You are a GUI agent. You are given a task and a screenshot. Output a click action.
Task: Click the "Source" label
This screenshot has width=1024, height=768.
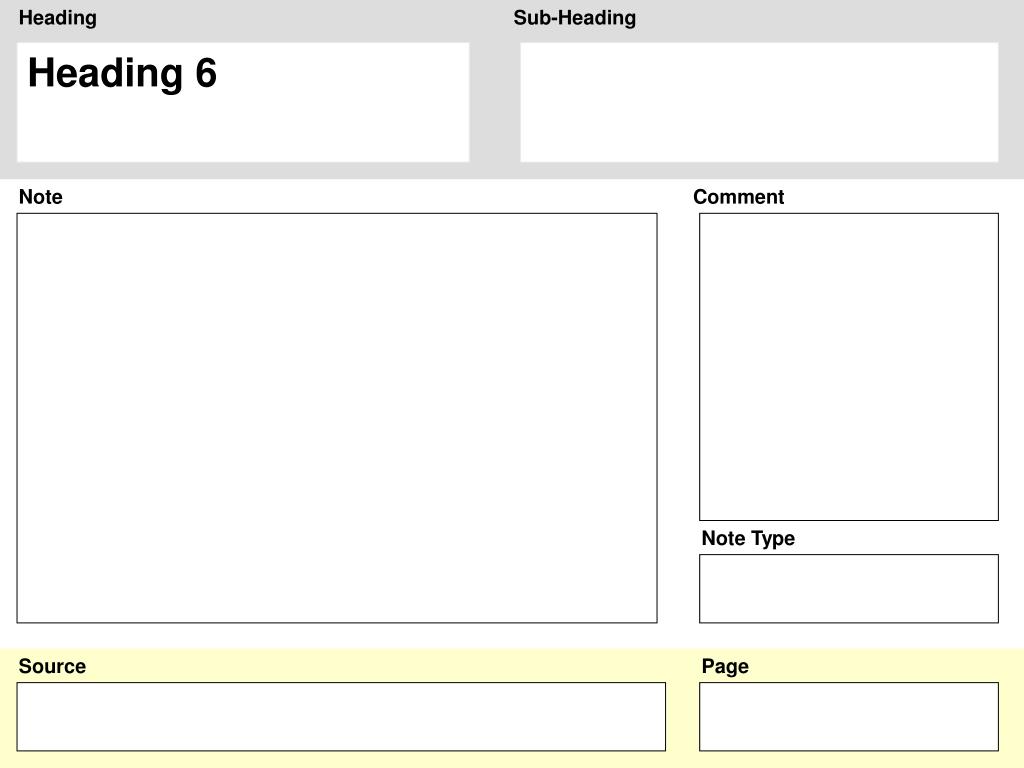point(52,666)
